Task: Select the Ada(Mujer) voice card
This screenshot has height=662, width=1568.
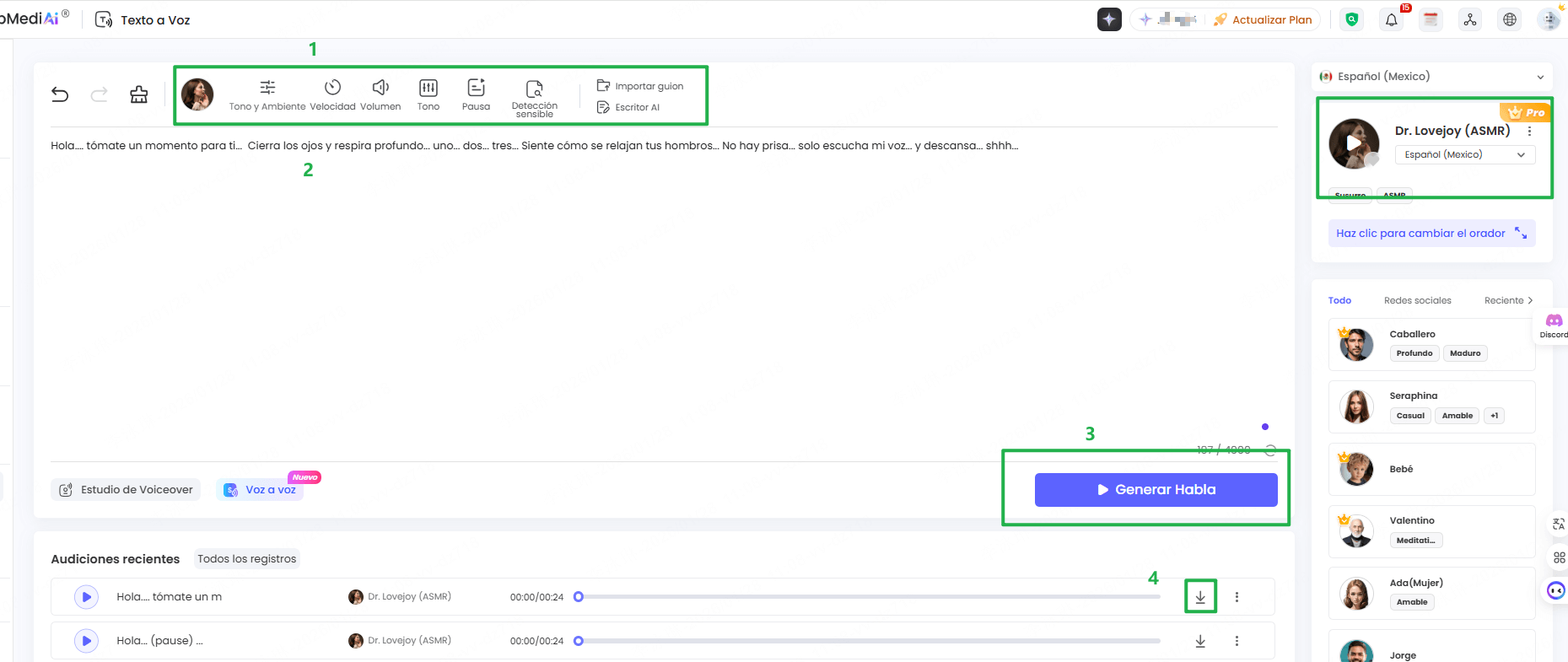Action: [1431, 594]
